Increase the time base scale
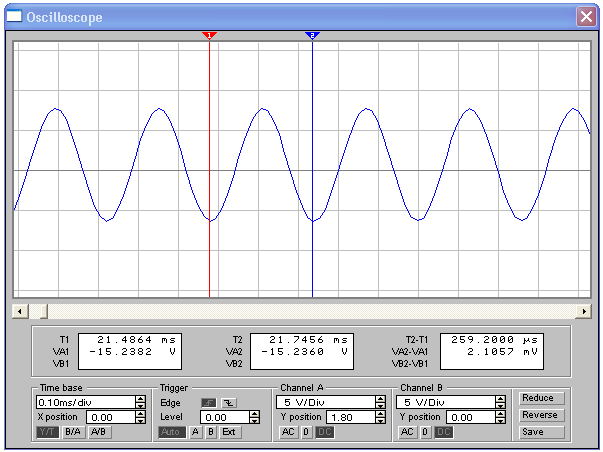The width and height of the screenshot is (603, 452). pos(141,399)
